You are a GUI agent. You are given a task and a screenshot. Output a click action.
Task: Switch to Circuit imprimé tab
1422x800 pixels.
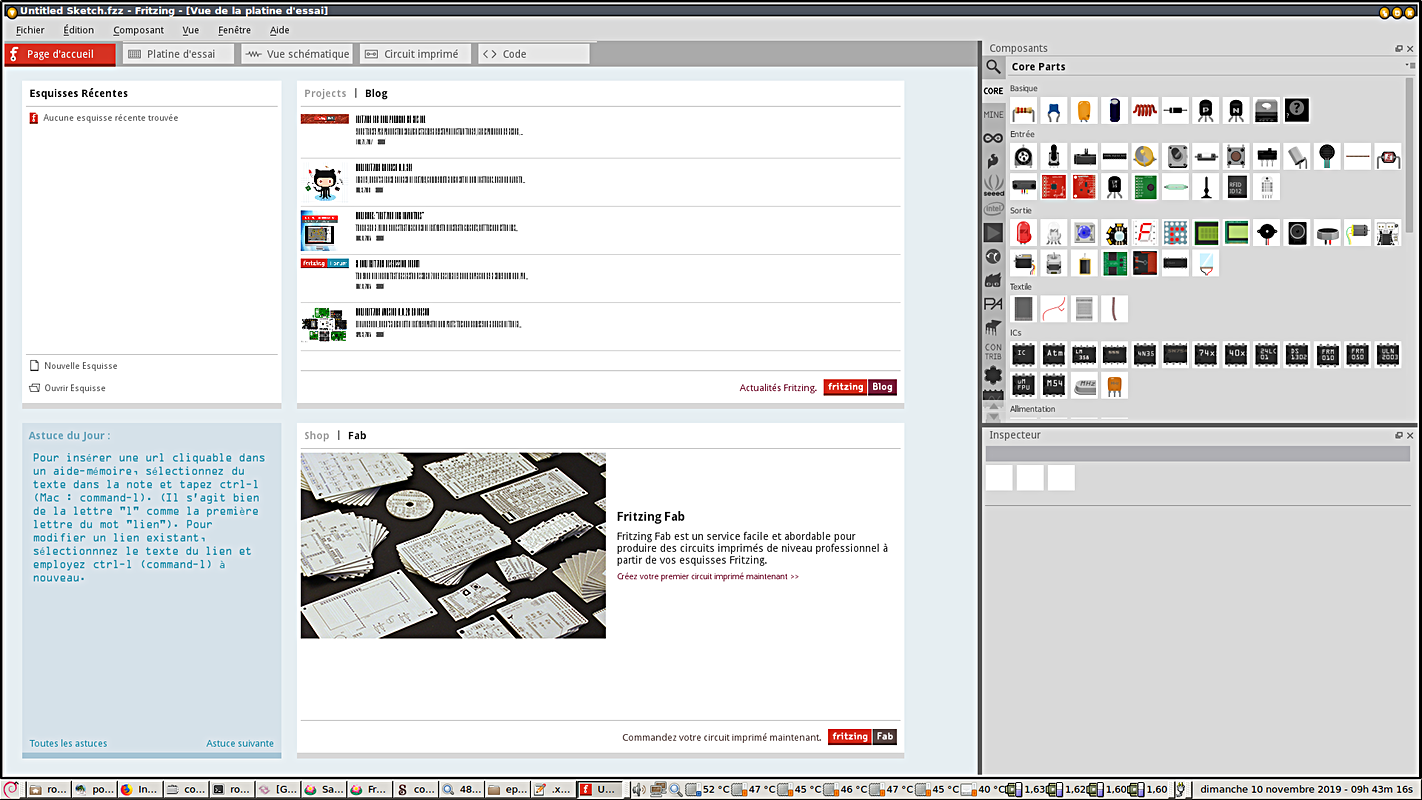(x=415, y=54)
